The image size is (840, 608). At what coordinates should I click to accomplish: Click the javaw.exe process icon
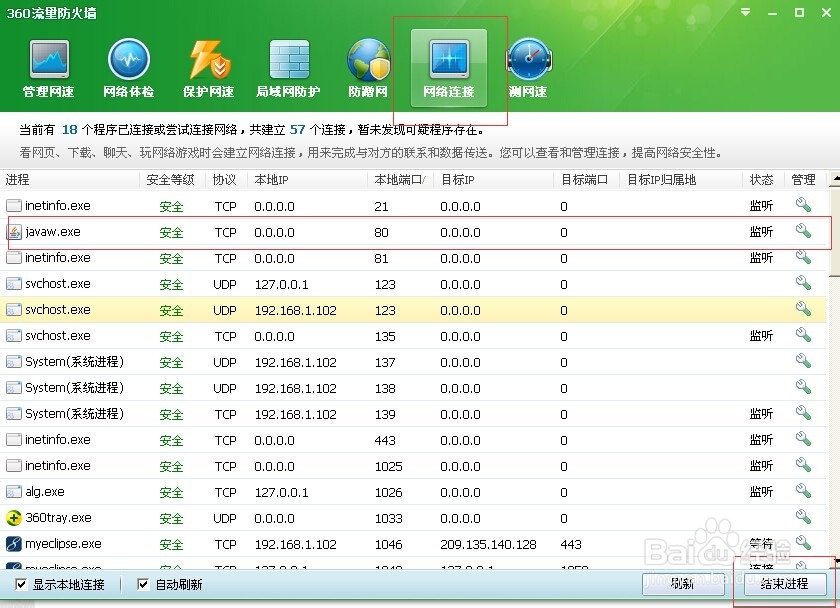coord(14,232)
